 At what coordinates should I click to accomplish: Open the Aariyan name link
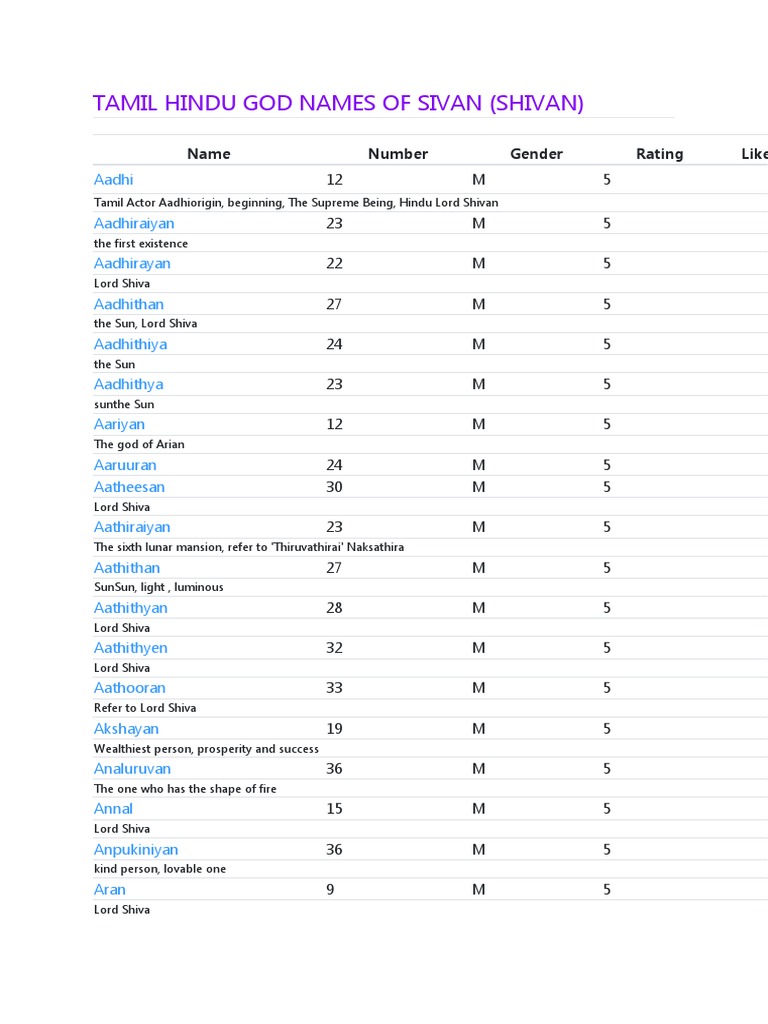click(x=119, y=424)
